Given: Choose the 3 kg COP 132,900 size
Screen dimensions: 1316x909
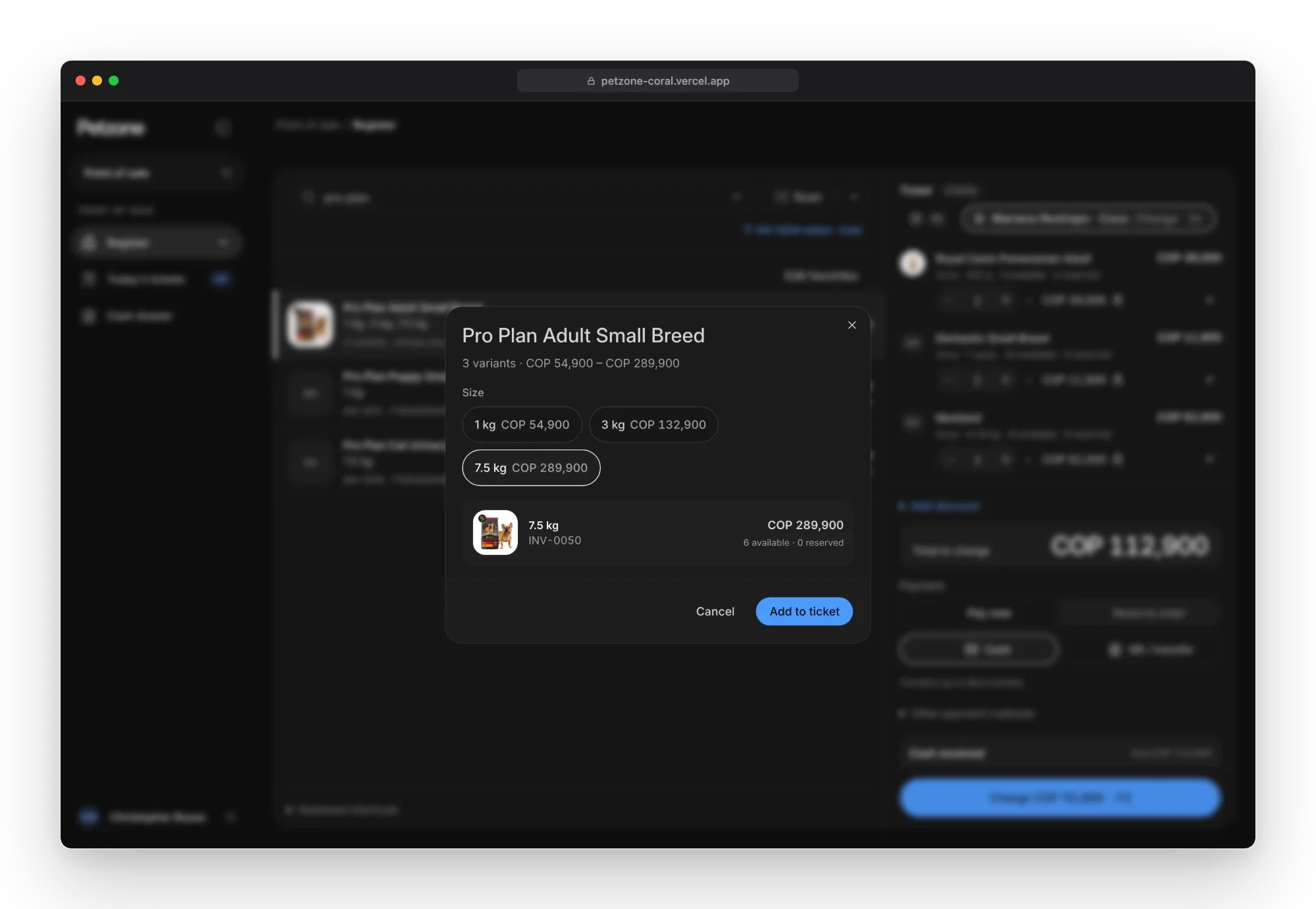Looking at the screenshot, I should 653,425.
